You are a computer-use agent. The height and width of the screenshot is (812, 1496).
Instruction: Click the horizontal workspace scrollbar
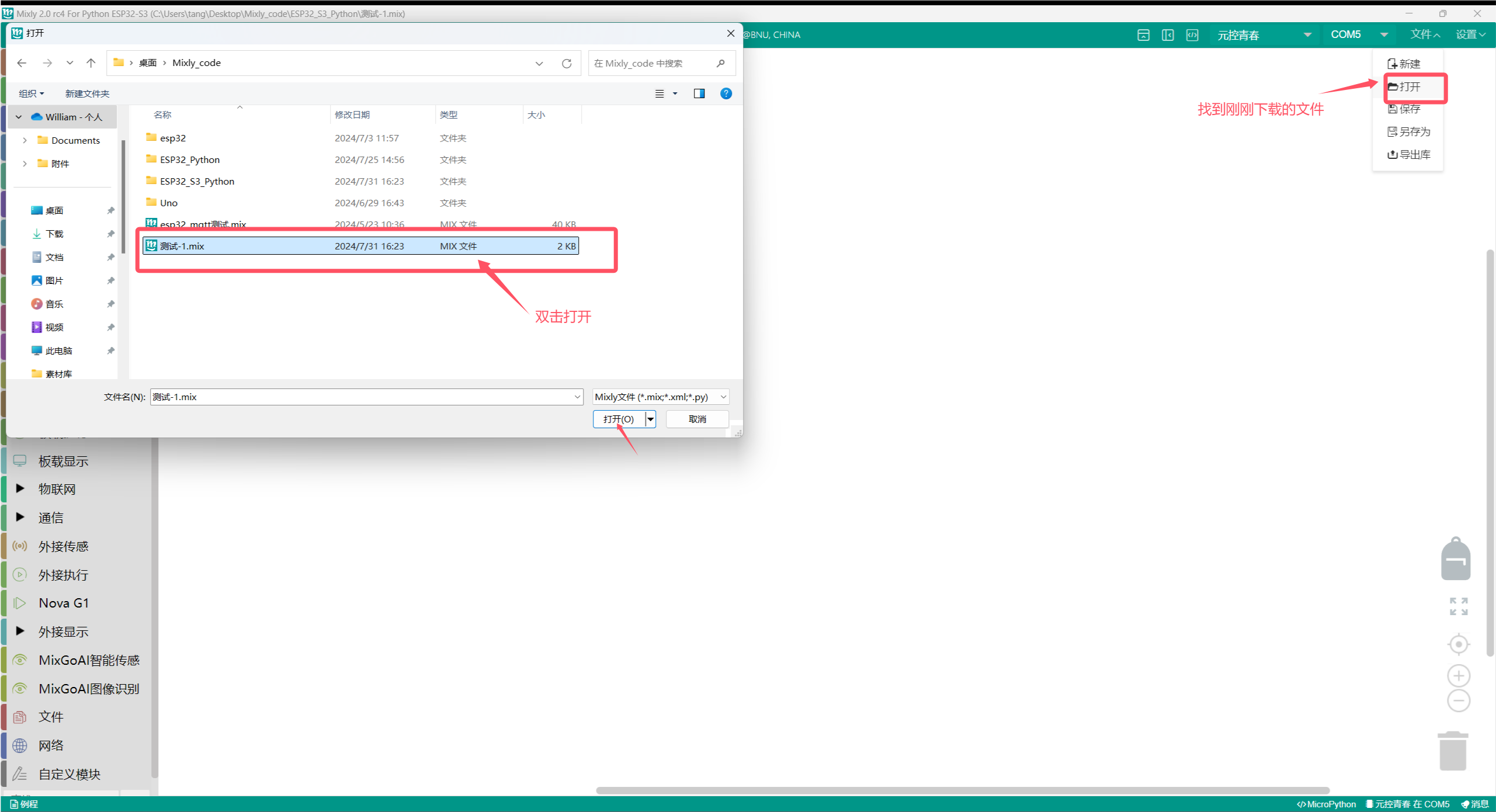click(962, 790)
